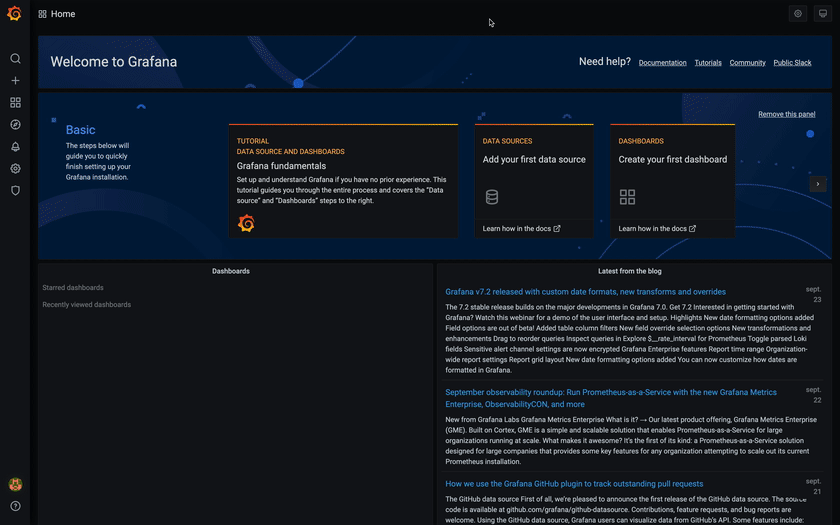Open the Search magnifier icon

tap(15, 59)
